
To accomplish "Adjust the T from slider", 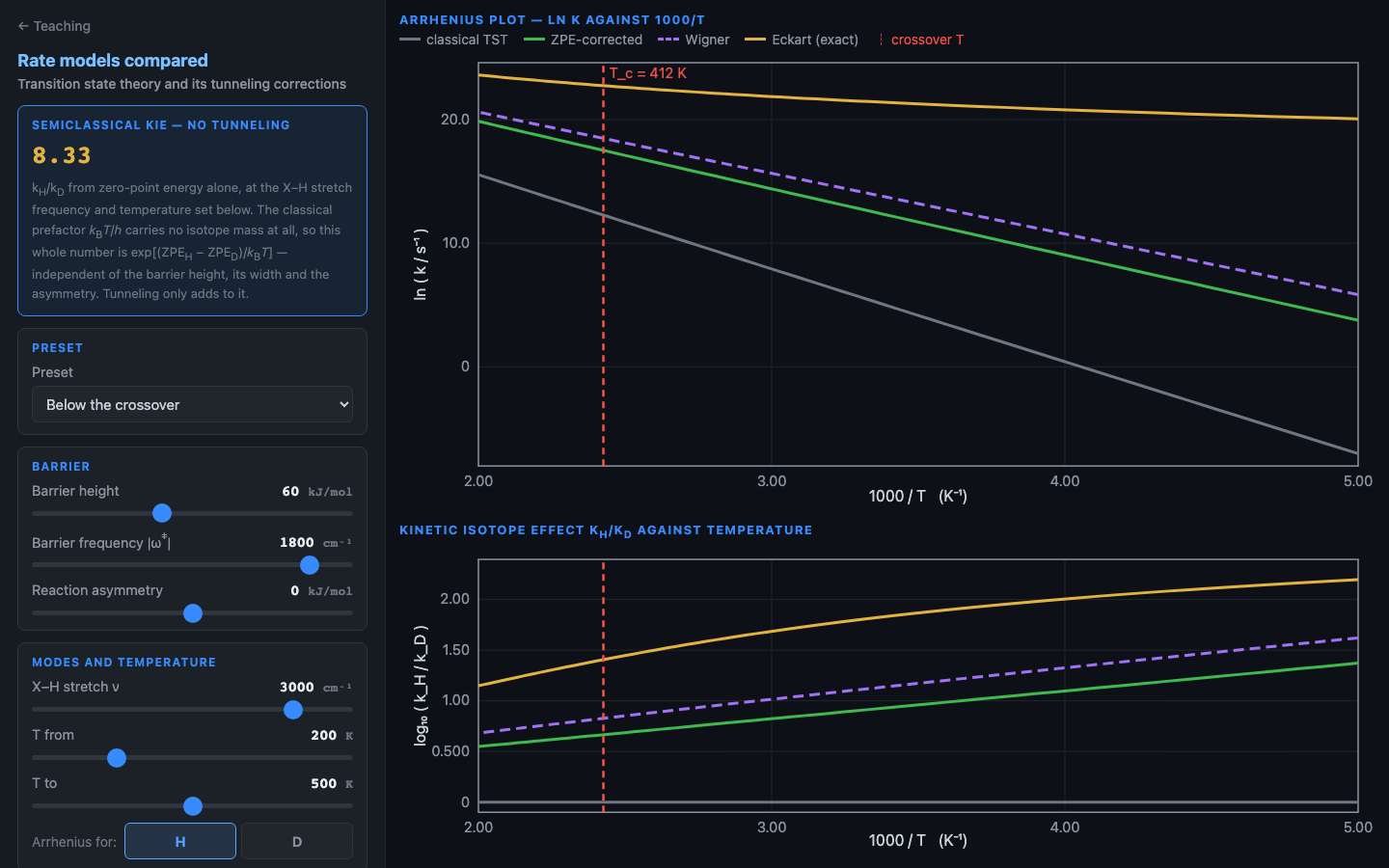I will pos(192,758).
